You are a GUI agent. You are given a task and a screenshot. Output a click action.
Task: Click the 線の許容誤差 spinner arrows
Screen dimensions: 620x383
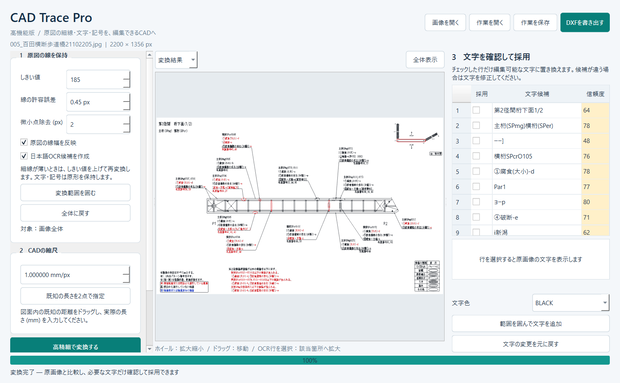[127, 102]
